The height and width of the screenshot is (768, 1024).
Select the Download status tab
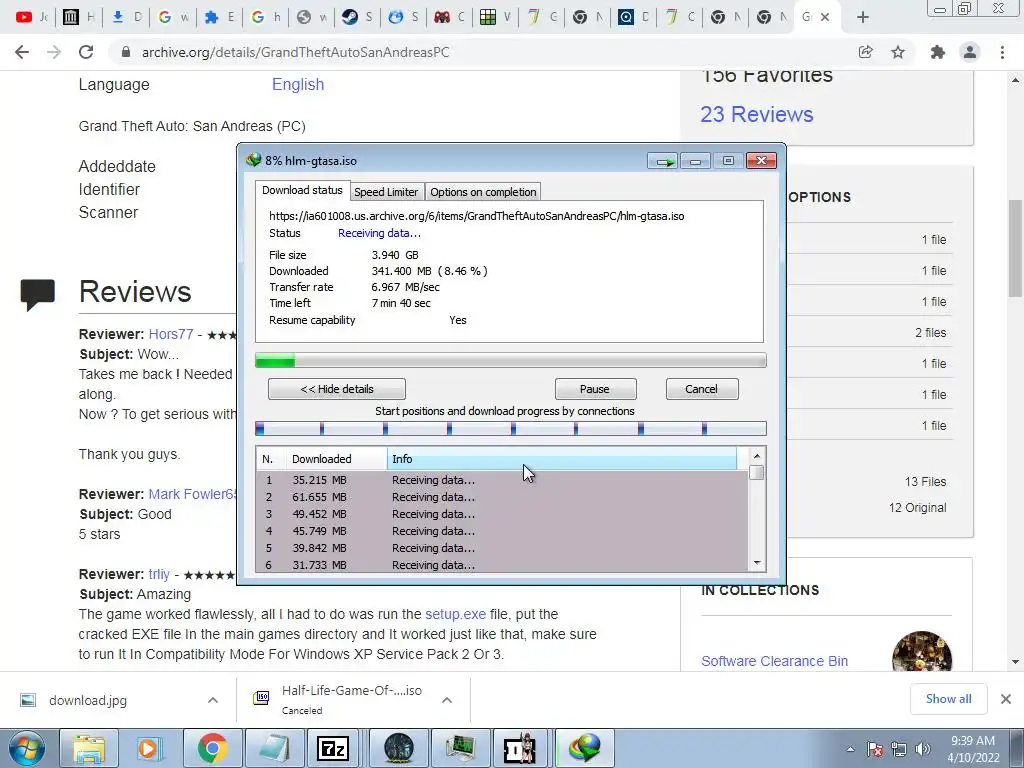[302, 190]
